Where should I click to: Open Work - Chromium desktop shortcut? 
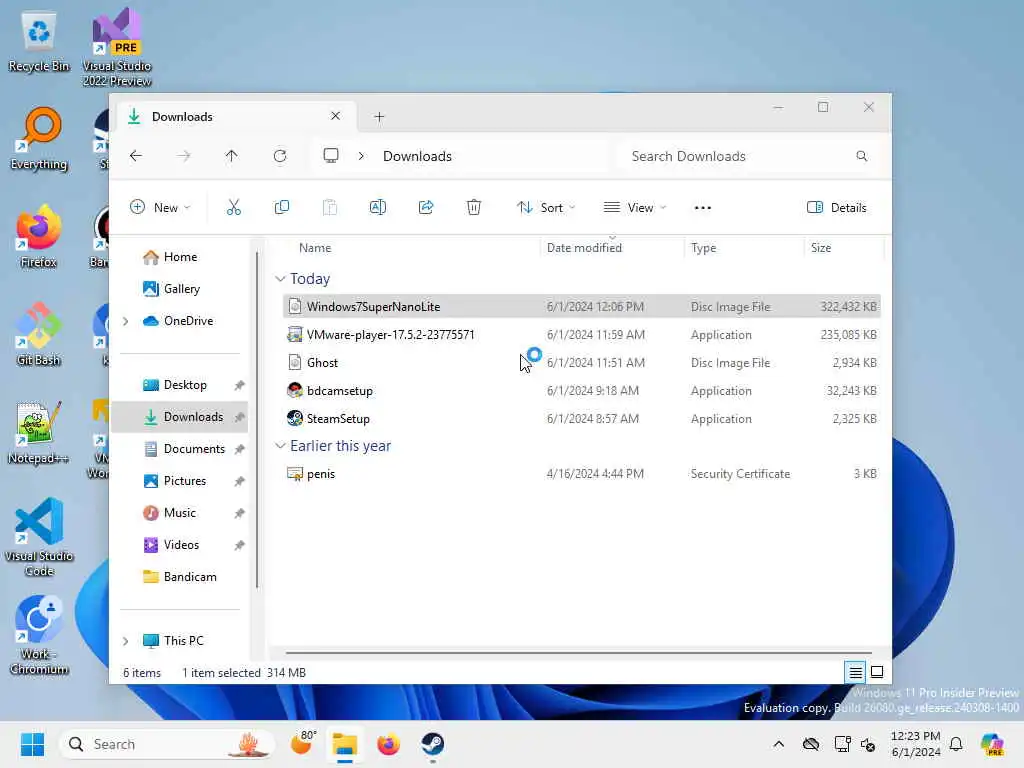tap(39, 636)
